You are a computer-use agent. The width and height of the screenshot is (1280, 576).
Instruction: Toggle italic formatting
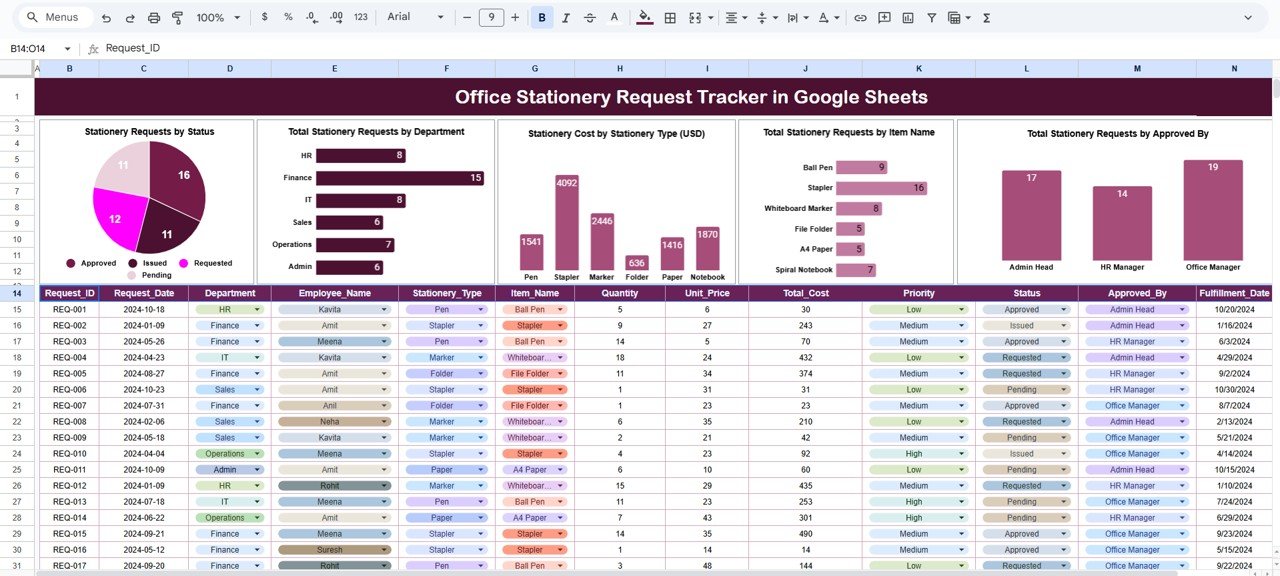(565, 18)
